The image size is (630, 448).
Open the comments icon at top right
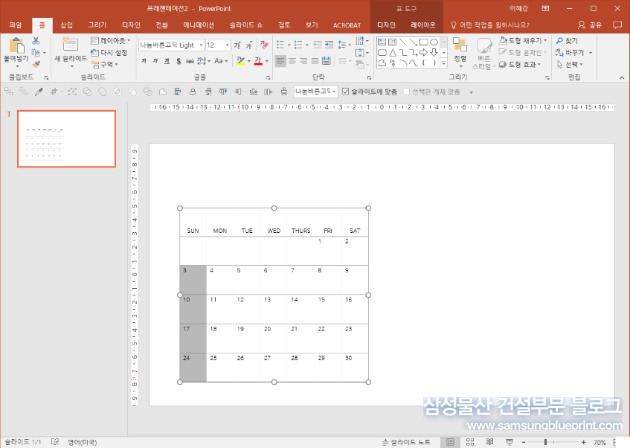coord(617,25)
